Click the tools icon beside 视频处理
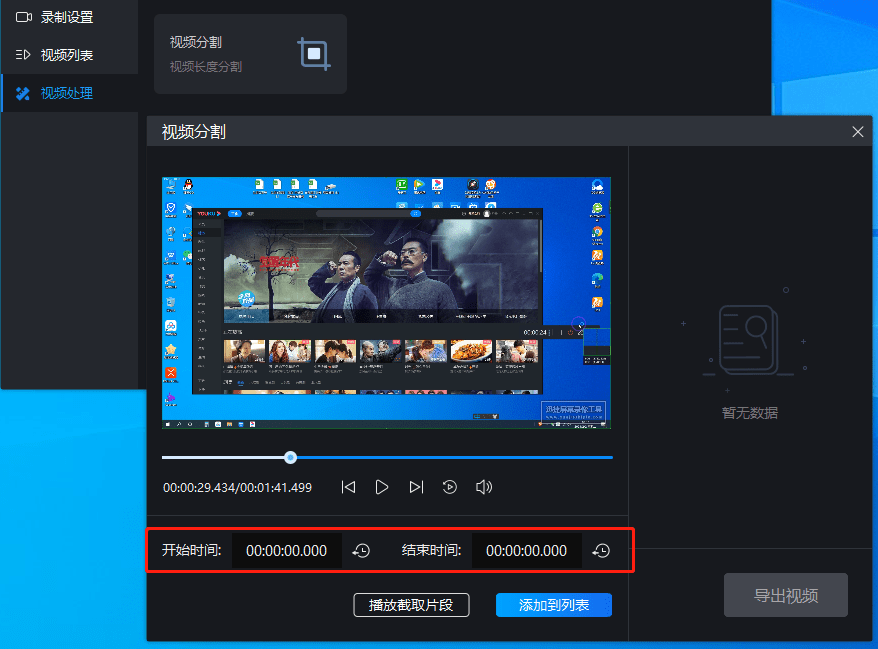This screenshot has width=878, height=649. (x=23, y=93)
